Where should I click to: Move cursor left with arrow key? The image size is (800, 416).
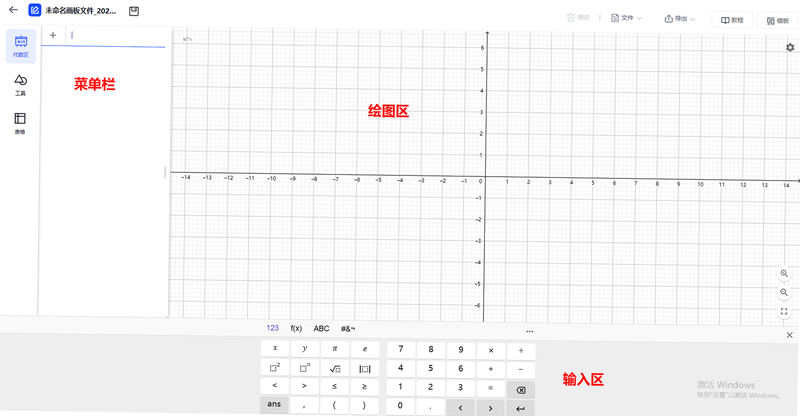pos(460,408)
